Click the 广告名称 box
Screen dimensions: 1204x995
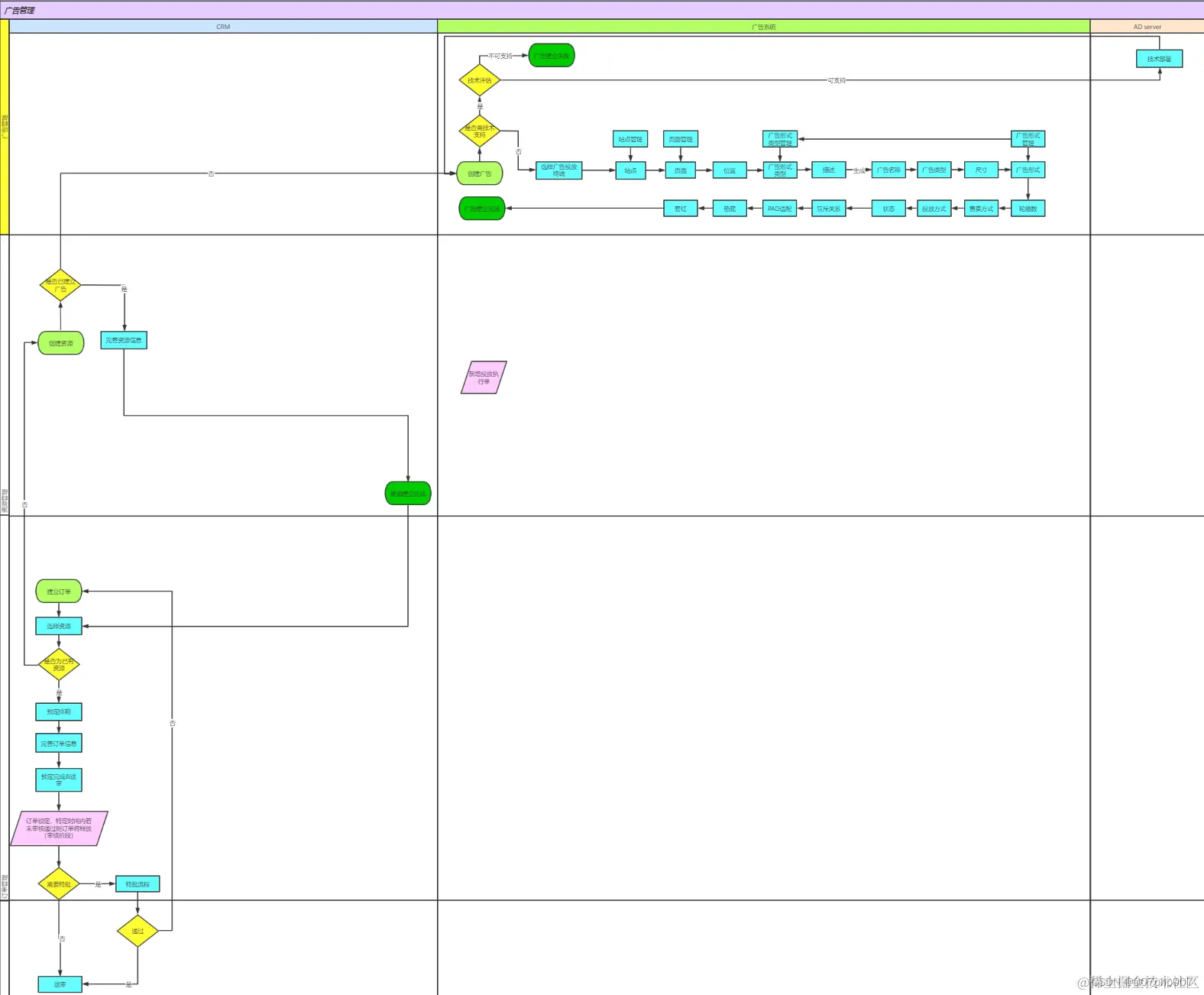[888, 170]
